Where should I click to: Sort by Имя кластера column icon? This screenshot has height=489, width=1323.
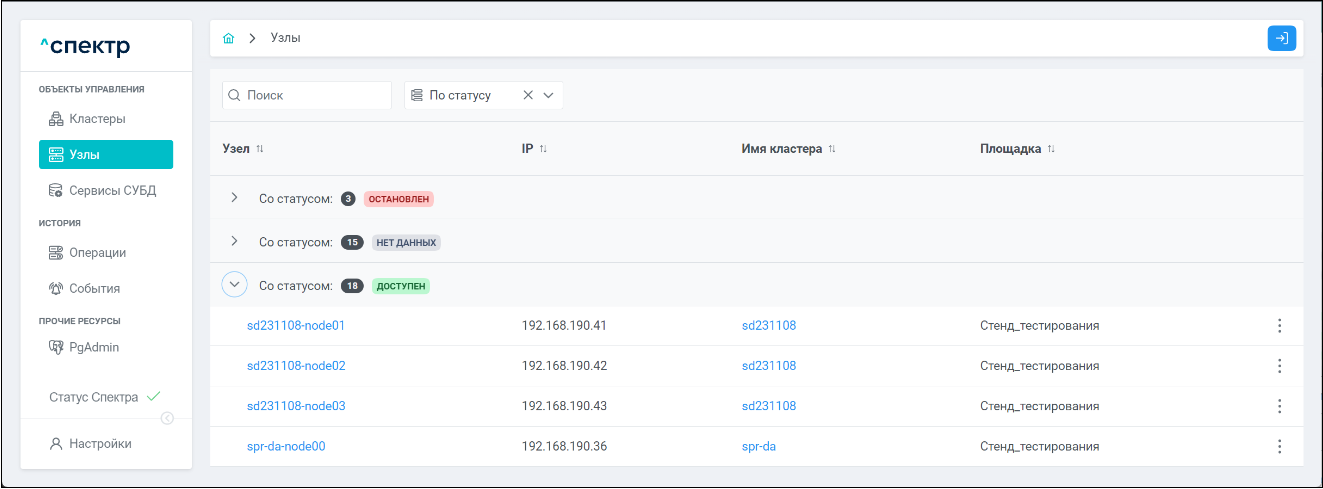pos(831,149)
